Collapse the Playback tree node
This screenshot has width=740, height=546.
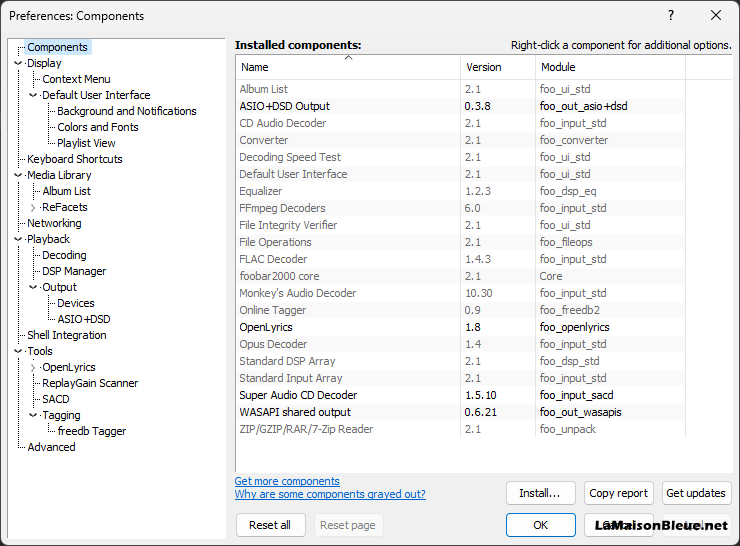click(x=18, y=239)
